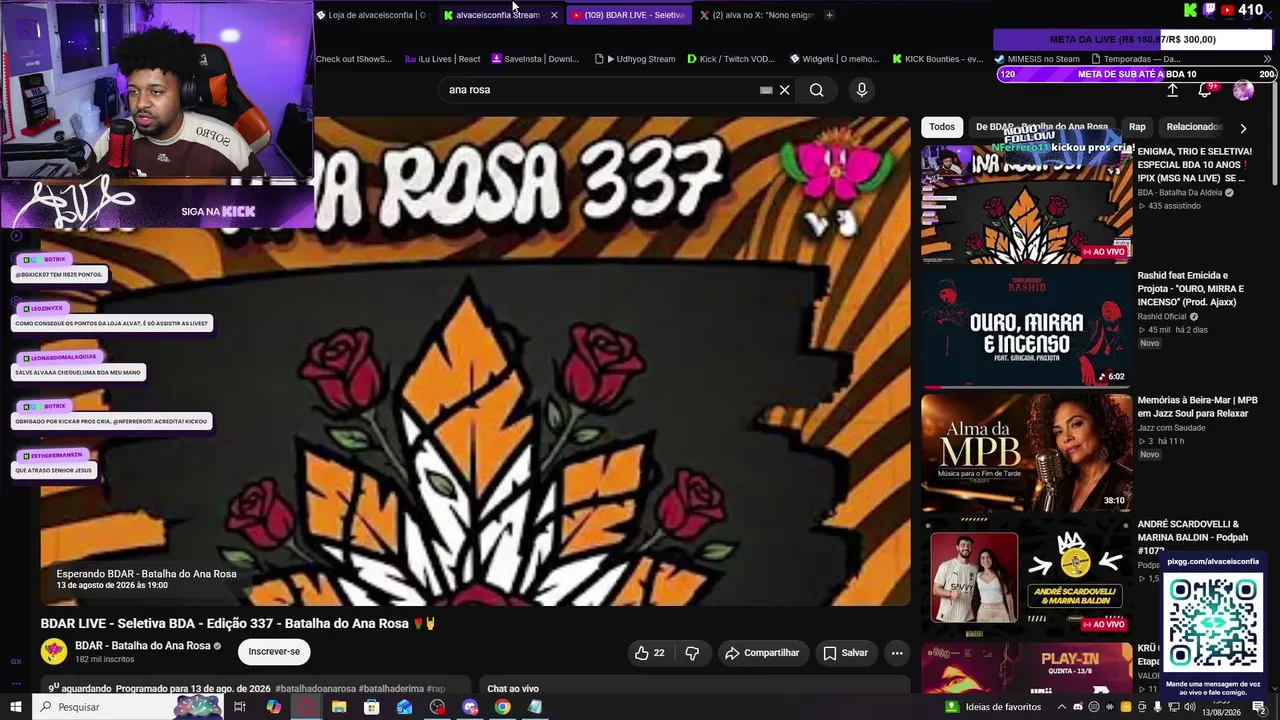Show hidden bookmarks with the double chevron
1280x720 pixels.
(x=1267, y=59)
